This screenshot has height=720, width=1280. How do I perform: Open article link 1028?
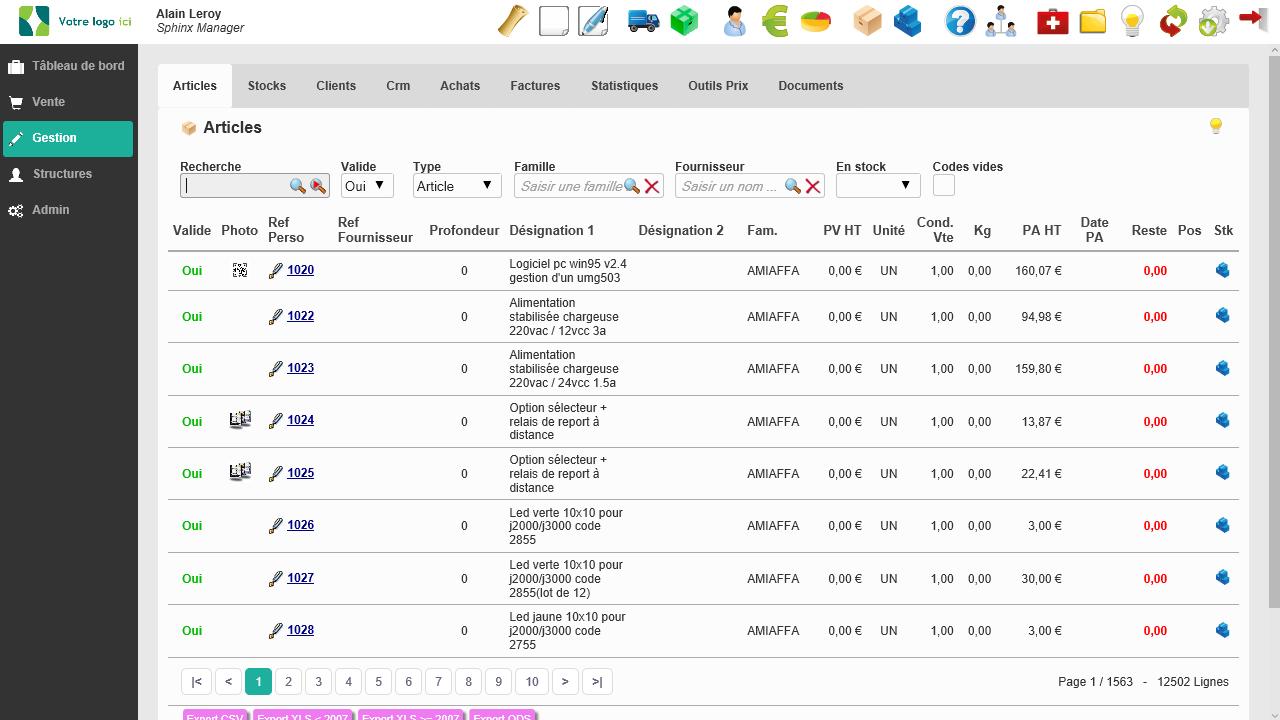click(x=300, y=630)
